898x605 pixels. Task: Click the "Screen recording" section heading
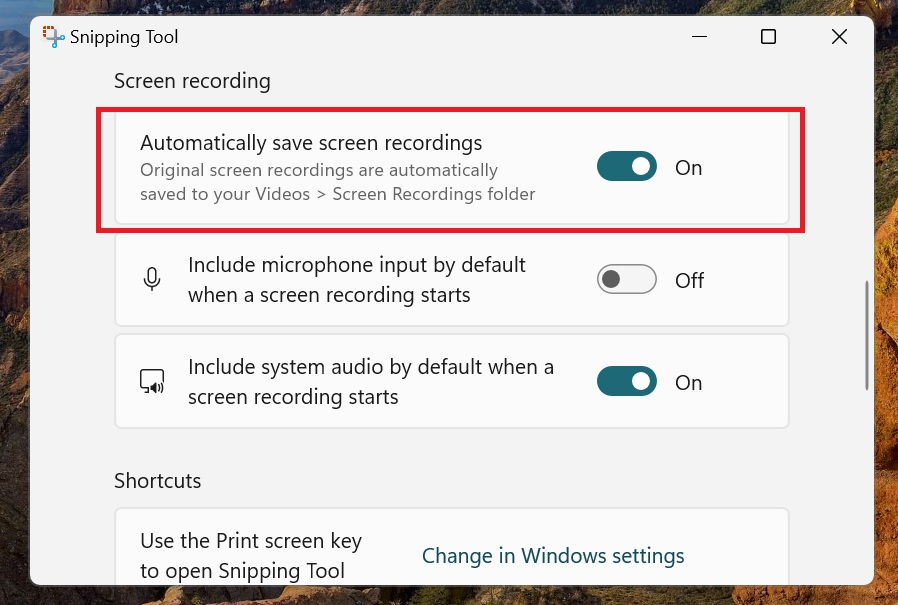(x=192, y=81)
